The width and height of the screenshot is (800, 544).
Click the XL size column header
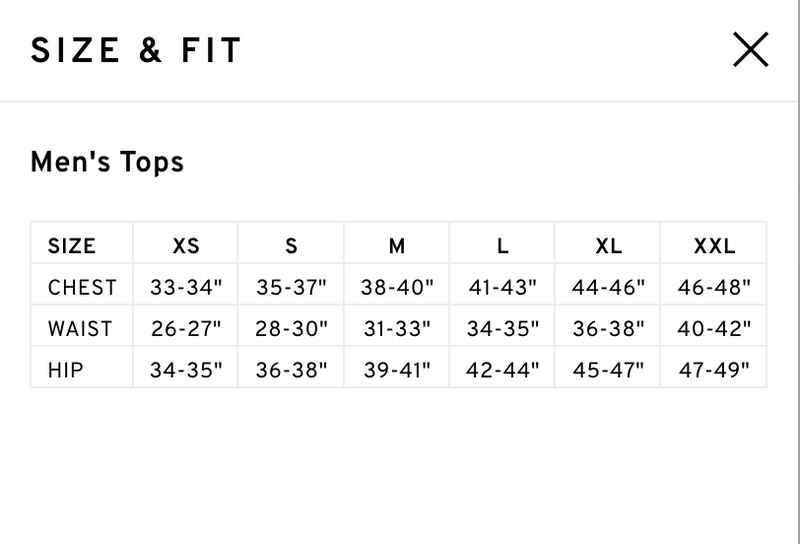(x=608, y=246)
